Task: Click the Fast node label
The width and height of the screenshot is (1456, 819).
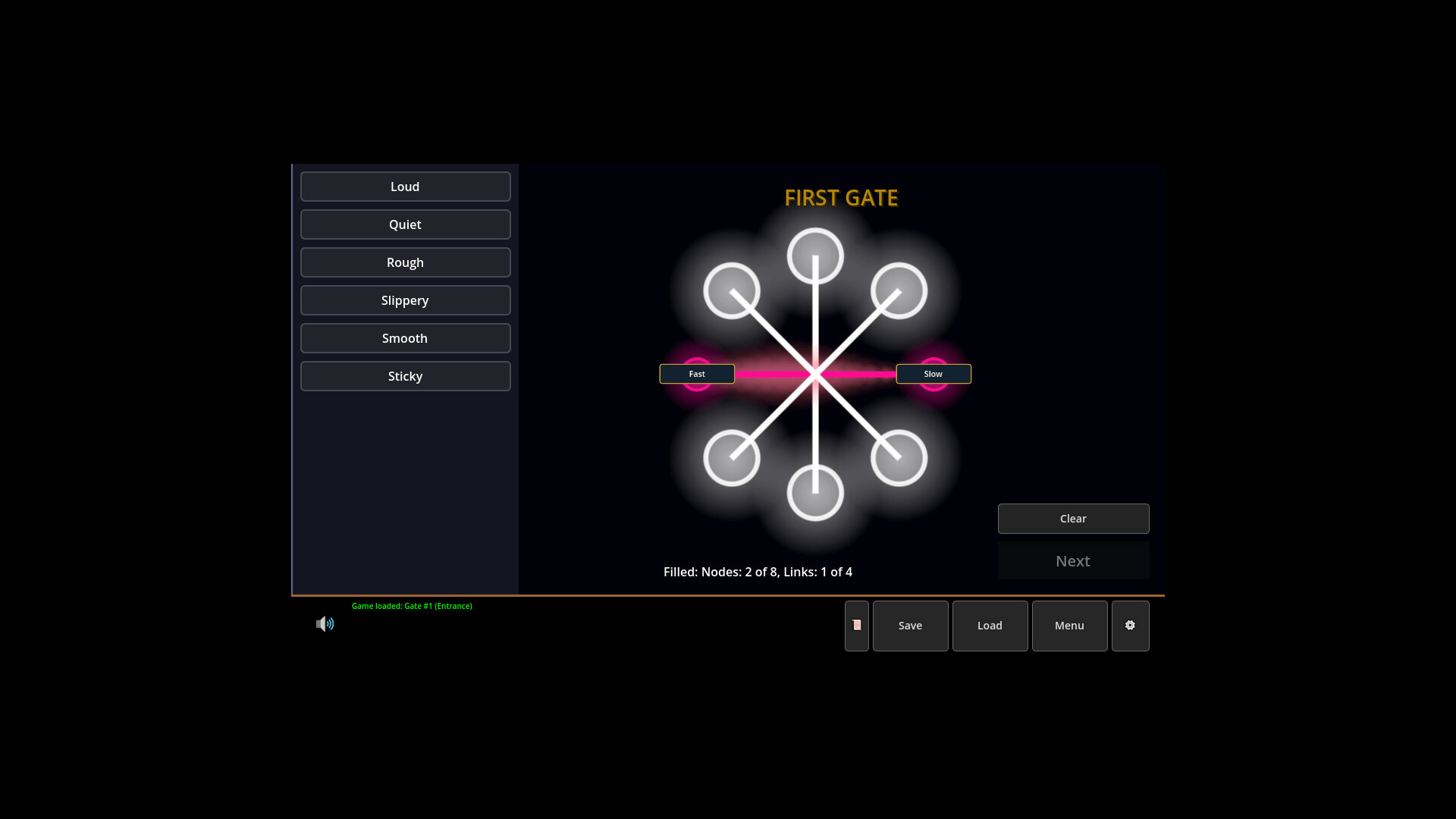Action: click(x=697, y=374)
